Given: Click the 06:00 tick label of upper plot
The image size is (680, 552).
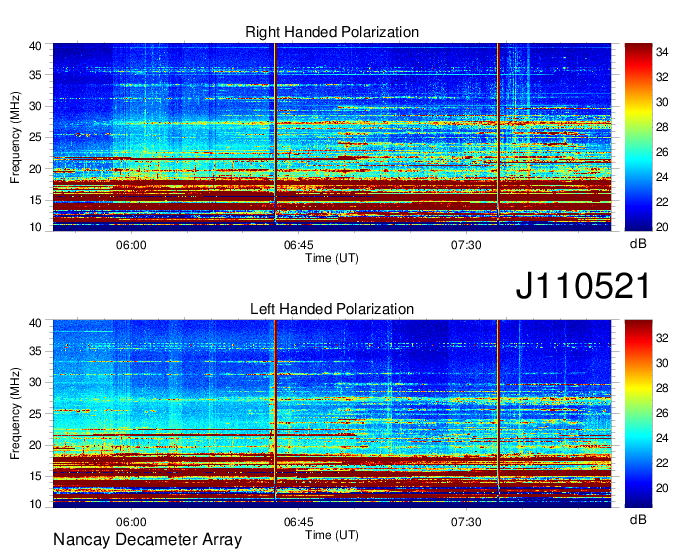Looking at the screenshot, I should coord(131,245).
